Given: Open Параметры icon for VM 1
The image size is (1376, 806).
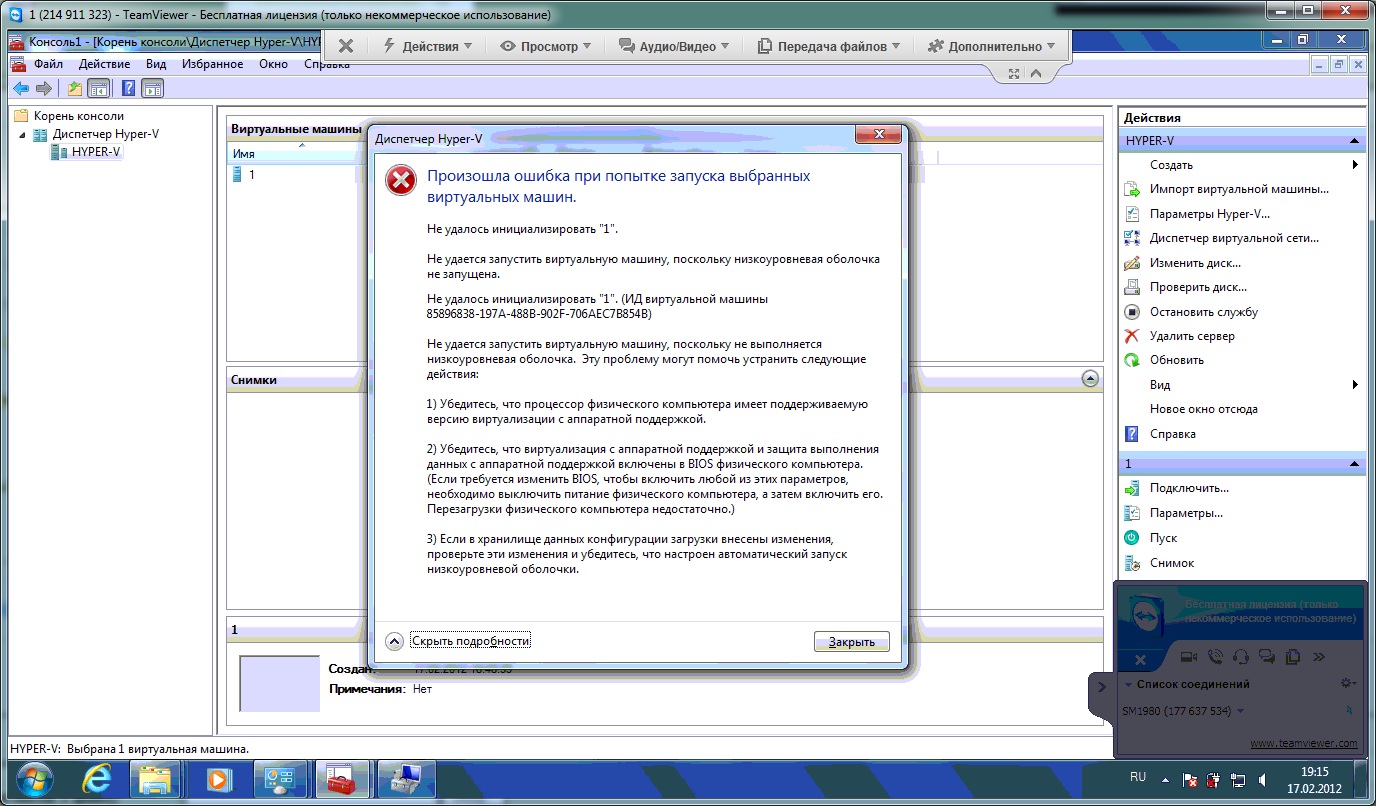Looking at the screenshot, I should point(1132,513).
